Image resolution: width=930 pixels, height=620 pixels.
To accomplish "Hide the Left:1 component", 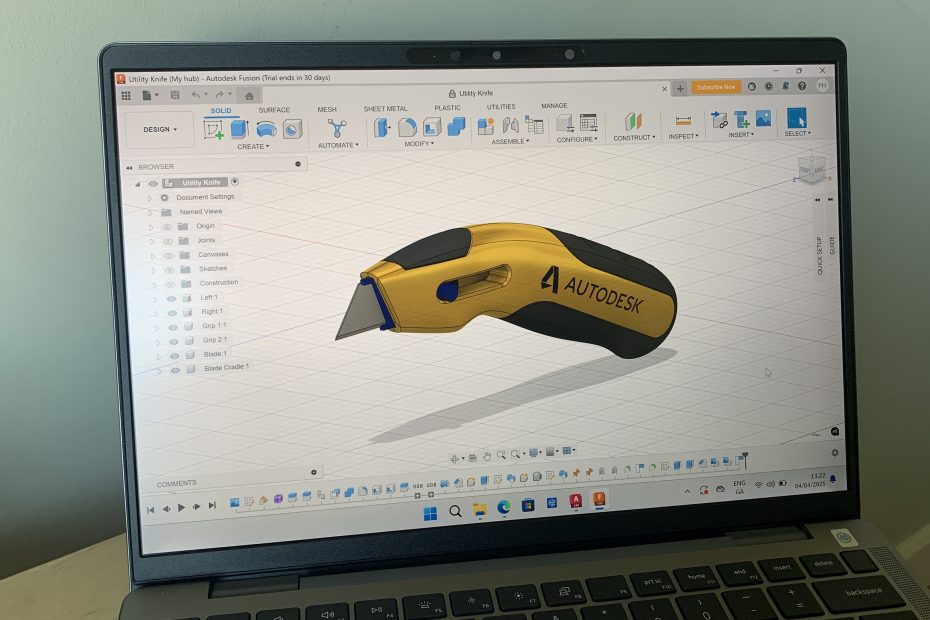I will point(171,299).
